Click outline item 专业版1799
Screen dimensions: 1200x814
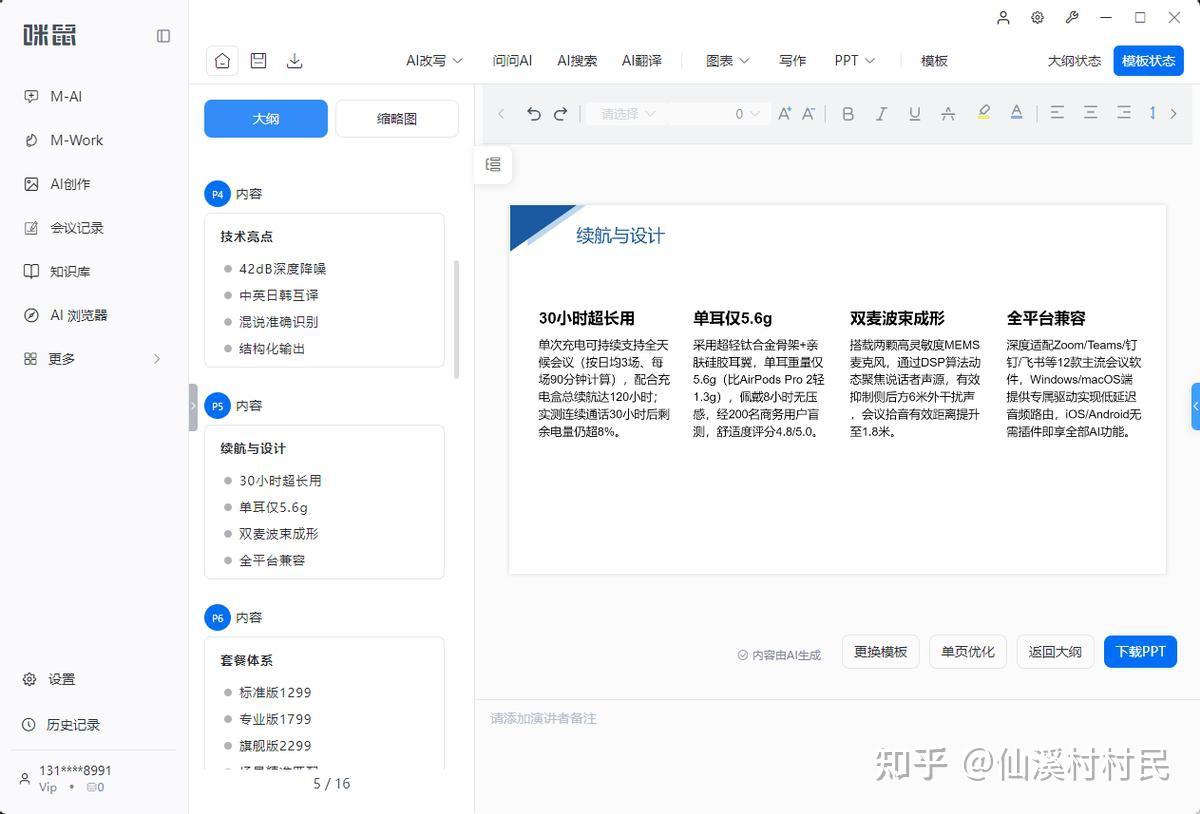(x=275, y=719)
